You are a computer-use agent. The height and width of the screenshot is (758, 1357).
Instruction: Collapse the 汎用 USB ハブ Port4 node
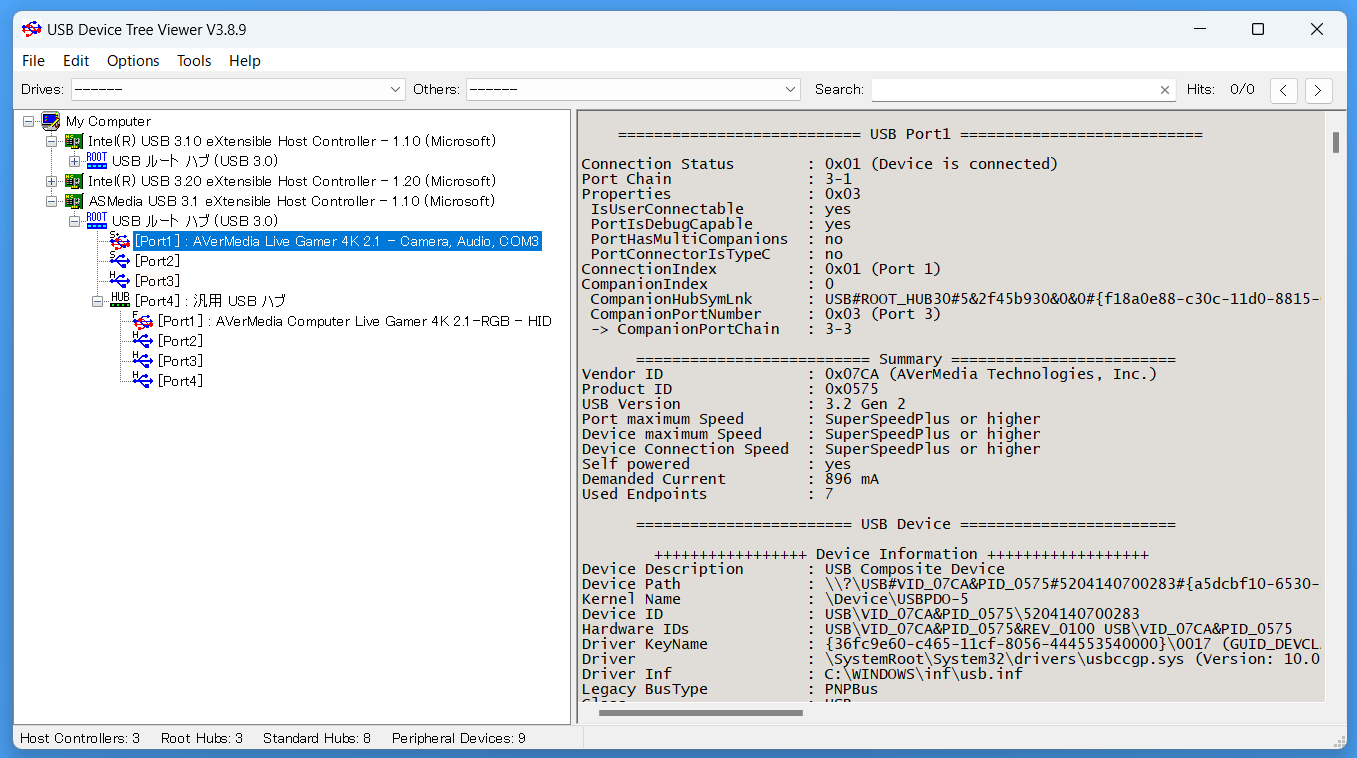pyautogui.click(x=98, y=301)
